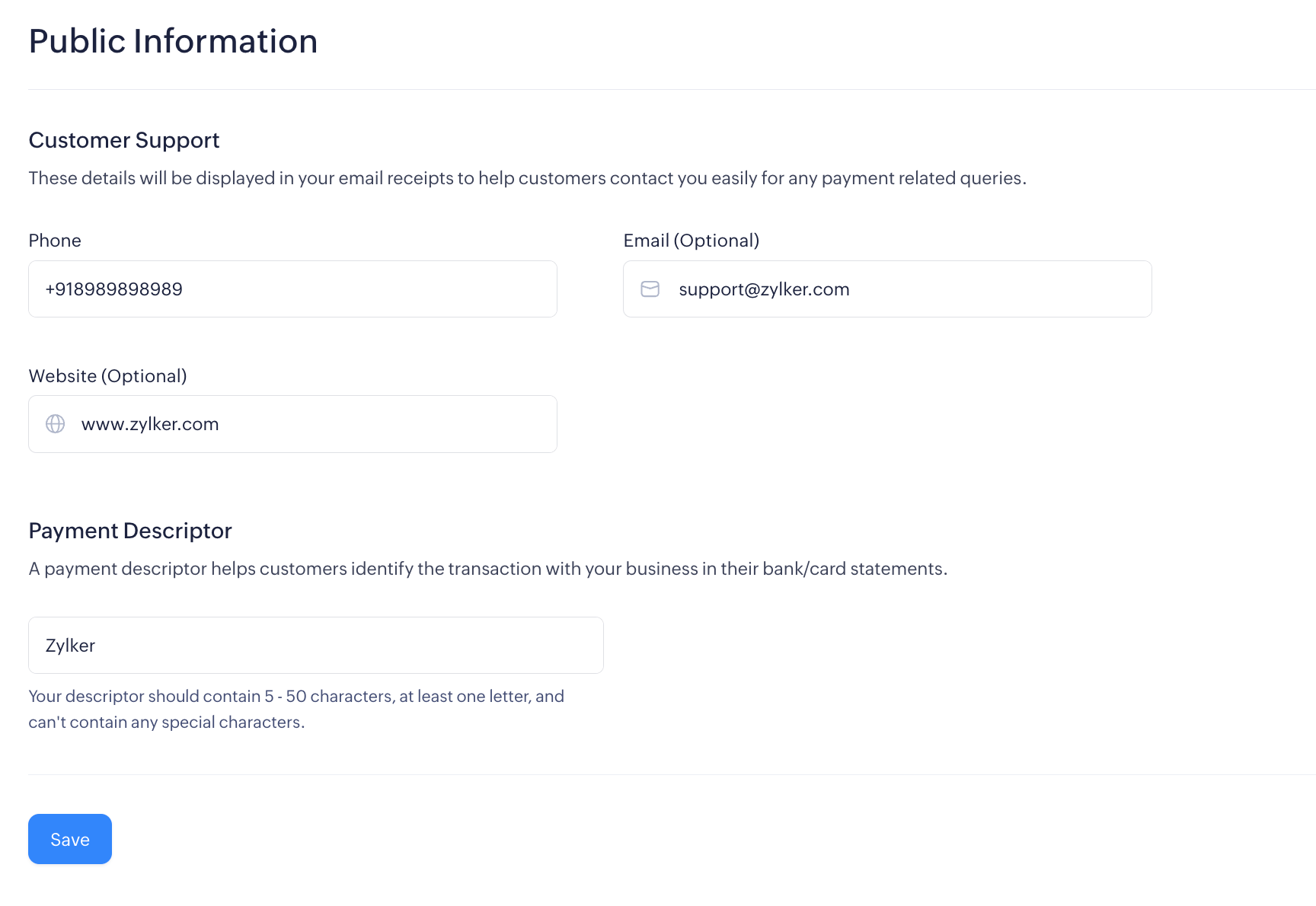This screenshot has height=906, width=1316.
Task: Place cursor on the Zylker descriptor value
Action: (70, 646)
